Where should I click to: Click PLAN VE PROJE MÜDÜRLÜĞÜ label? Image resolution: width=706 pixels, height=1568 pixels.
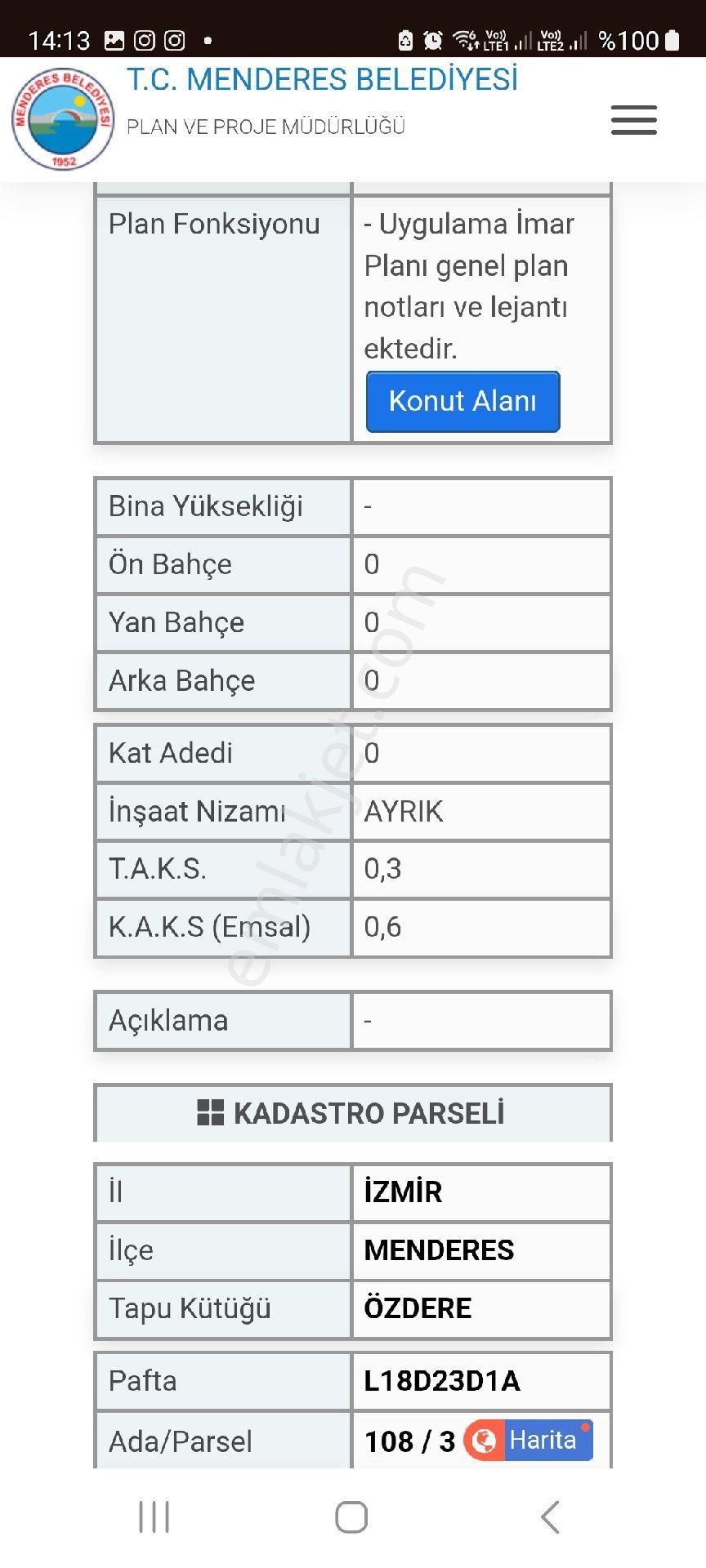266,127
